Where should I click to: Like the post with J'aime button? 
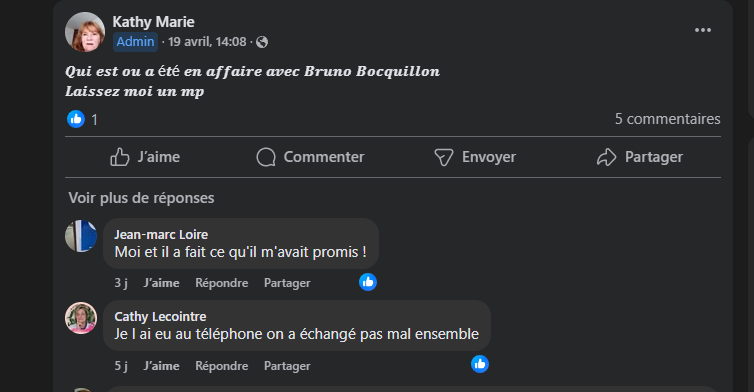click(x=145, y=157)
